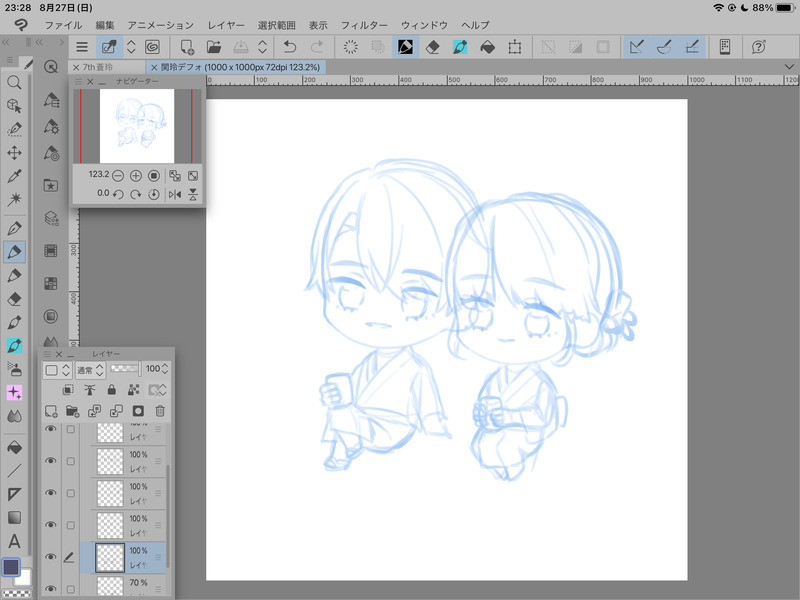This screenshot has width=800, height=600.
Task: Open the 選択範囲 menu
Action: (277, 25)
